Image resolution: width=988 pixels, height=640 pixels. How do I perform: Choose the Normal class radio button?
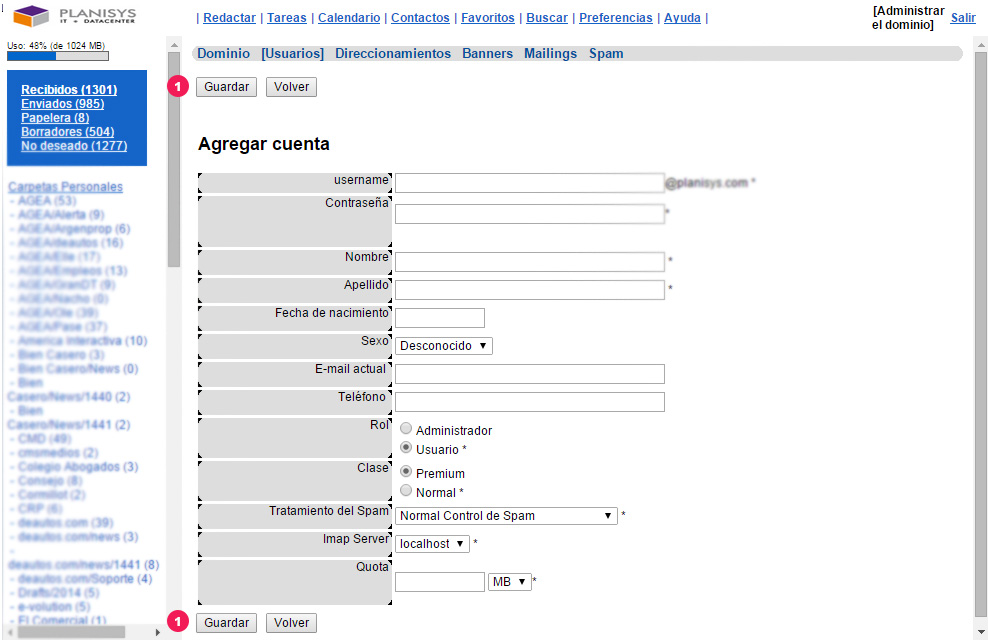(406, 490)
